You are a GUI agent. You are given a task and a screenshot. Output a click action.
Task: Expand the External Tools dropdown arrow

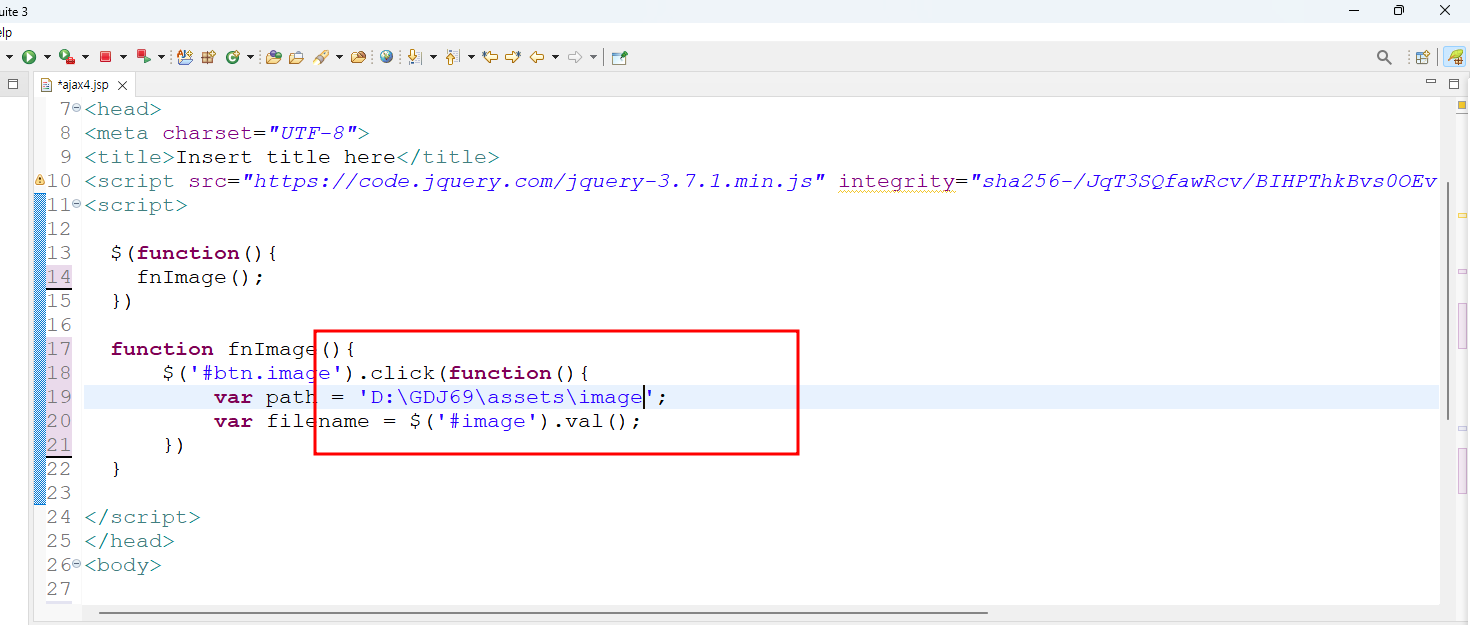(x=85, y=57)
